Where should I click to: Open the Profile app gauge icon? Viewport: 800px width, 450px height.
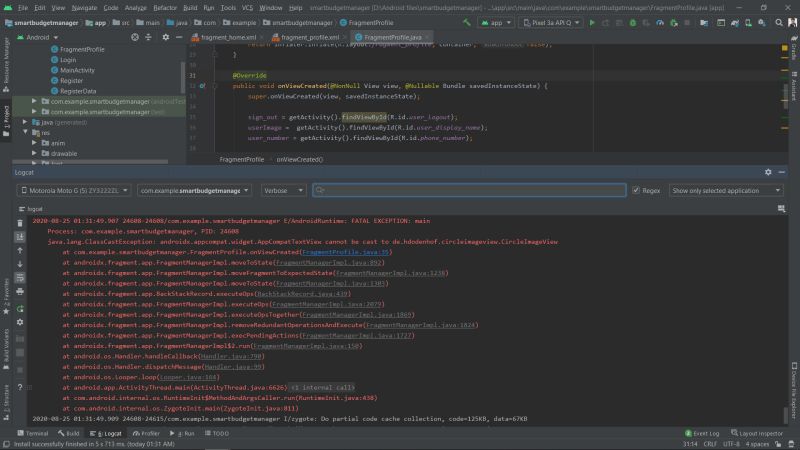point(660,23)
